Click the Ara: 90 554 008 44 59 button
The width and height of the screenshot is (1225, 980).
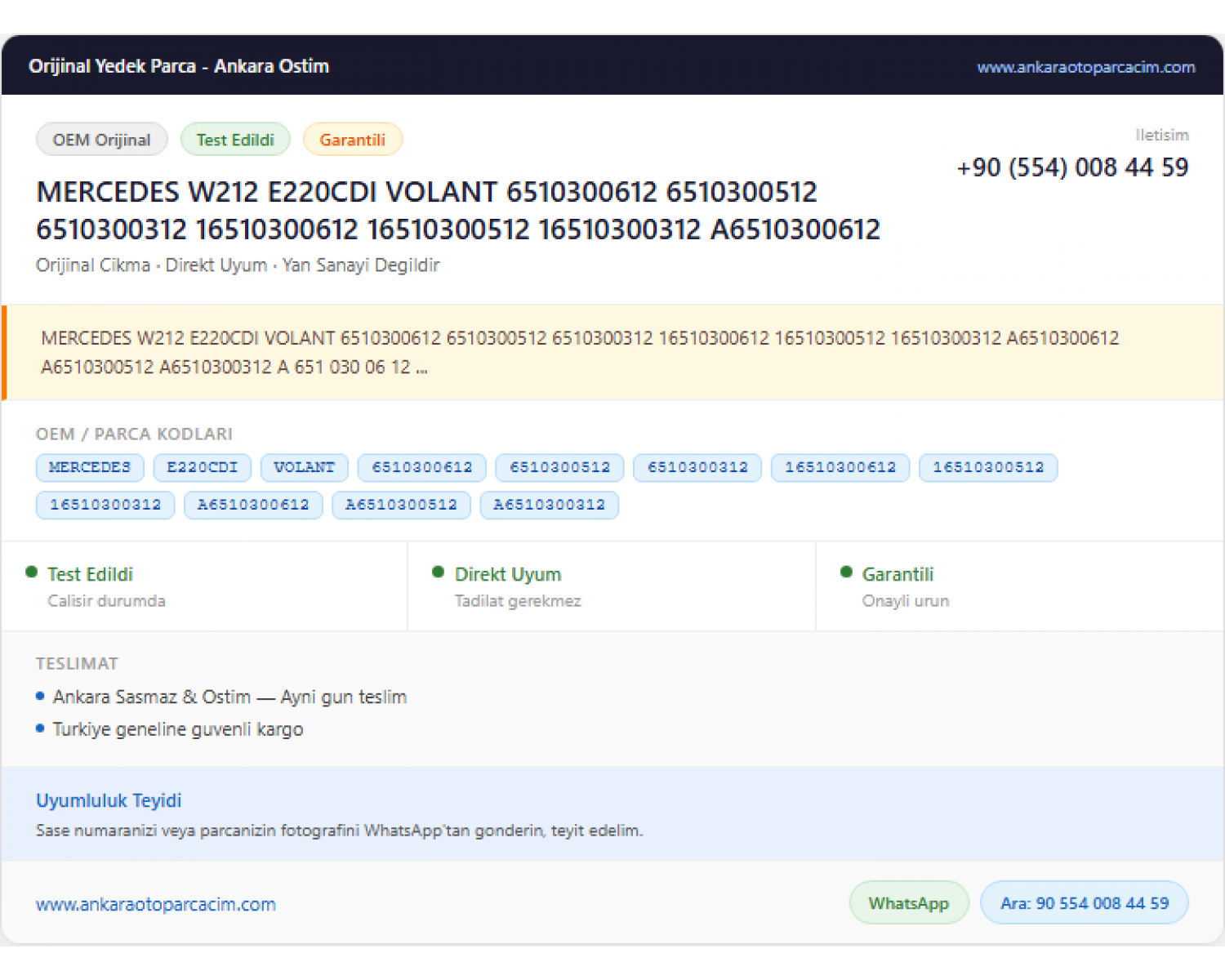(1085, 903)
